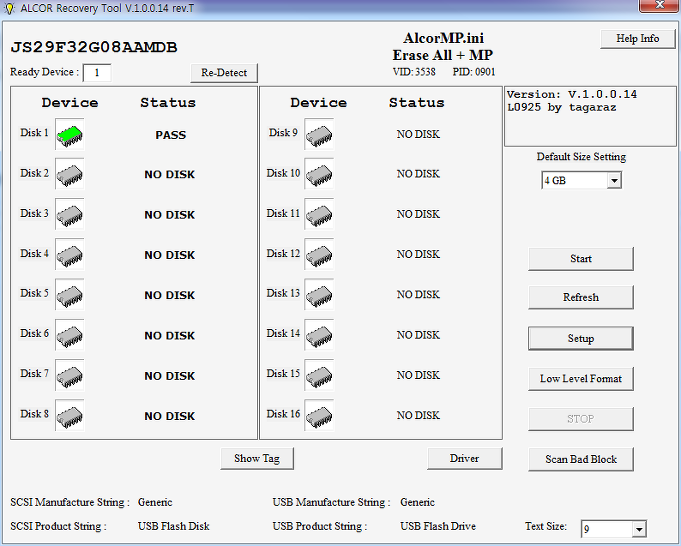Click the PID: 0901 text
681x546 pixels.
(x=474, y=72)
